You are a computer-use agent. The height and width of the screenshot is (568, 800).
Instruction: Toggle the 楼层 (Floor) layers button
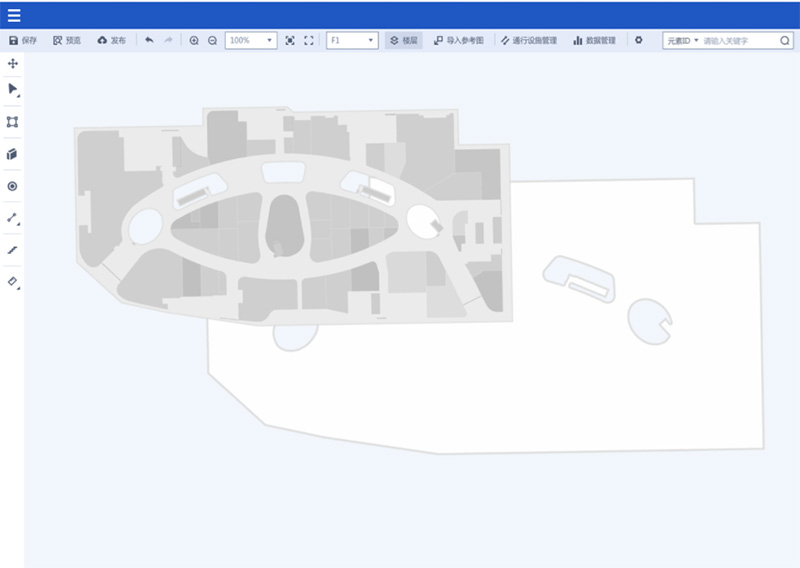[403, 41]
